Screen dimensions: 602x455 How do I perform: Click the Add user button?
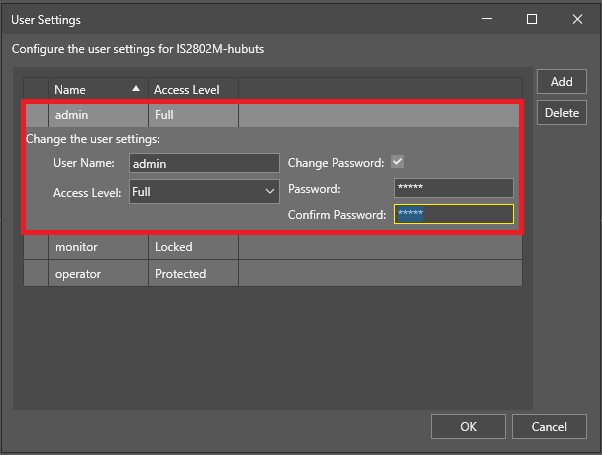(x=561, y=82)
